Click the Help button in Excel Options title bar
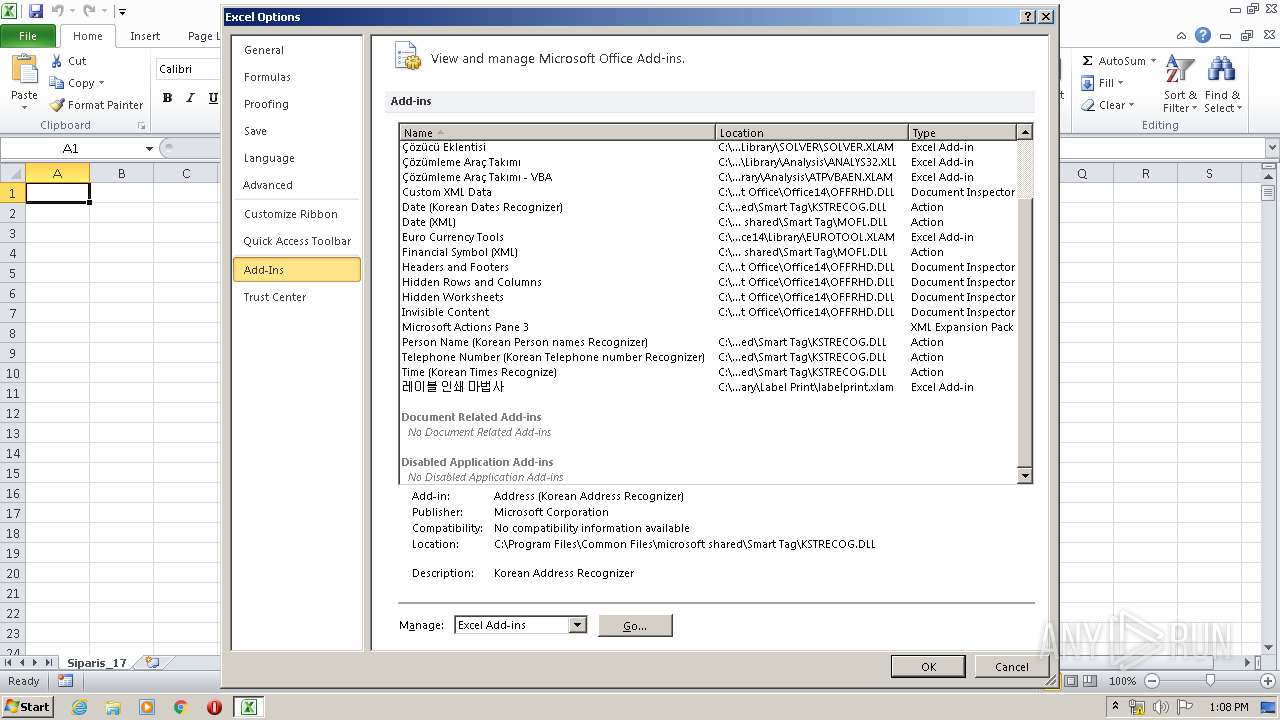This screenshot has height=720, width=1280. pos(1027,17)
